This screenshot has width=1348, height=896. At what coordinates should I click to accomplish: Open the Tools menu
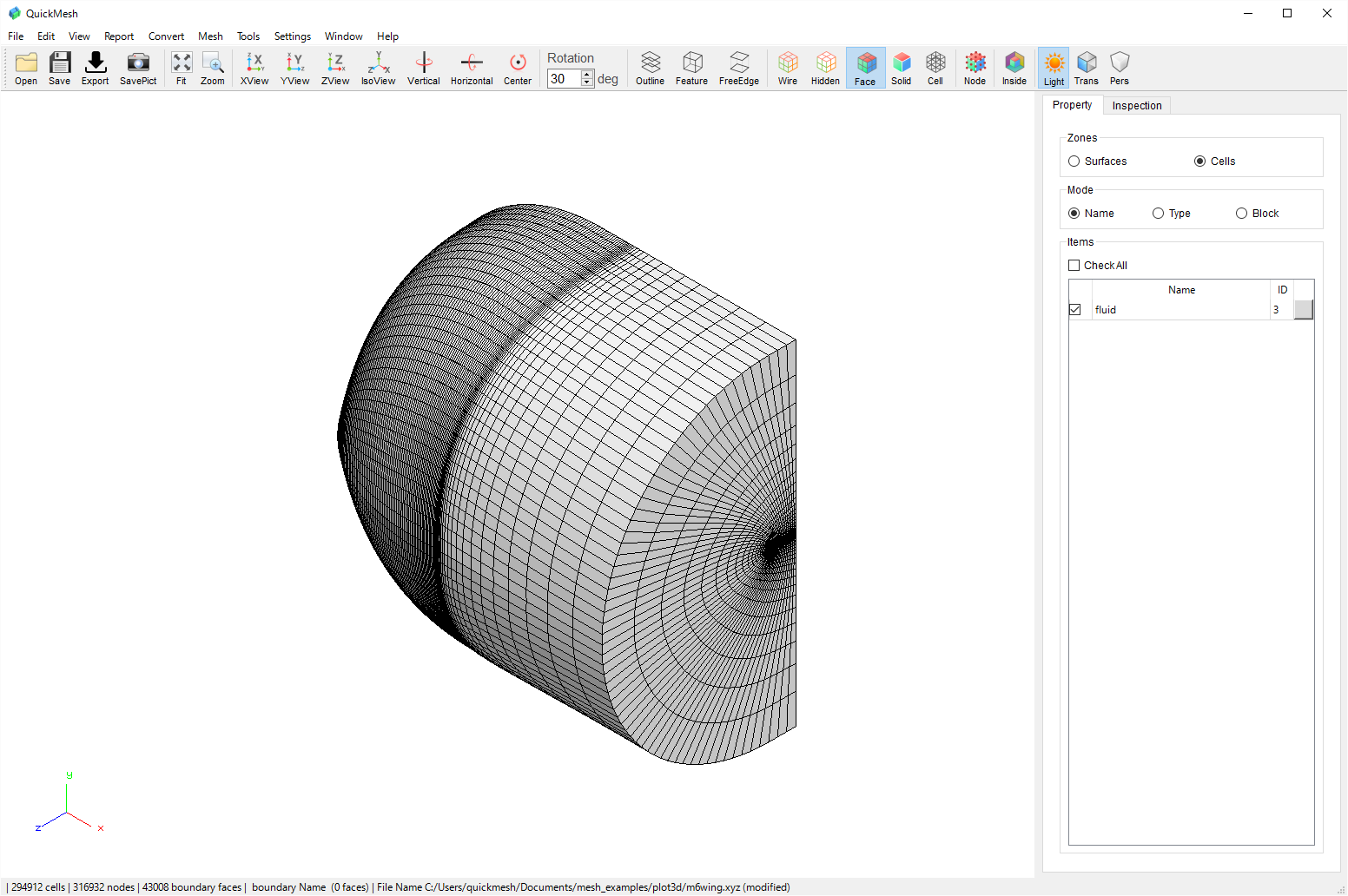248,36
